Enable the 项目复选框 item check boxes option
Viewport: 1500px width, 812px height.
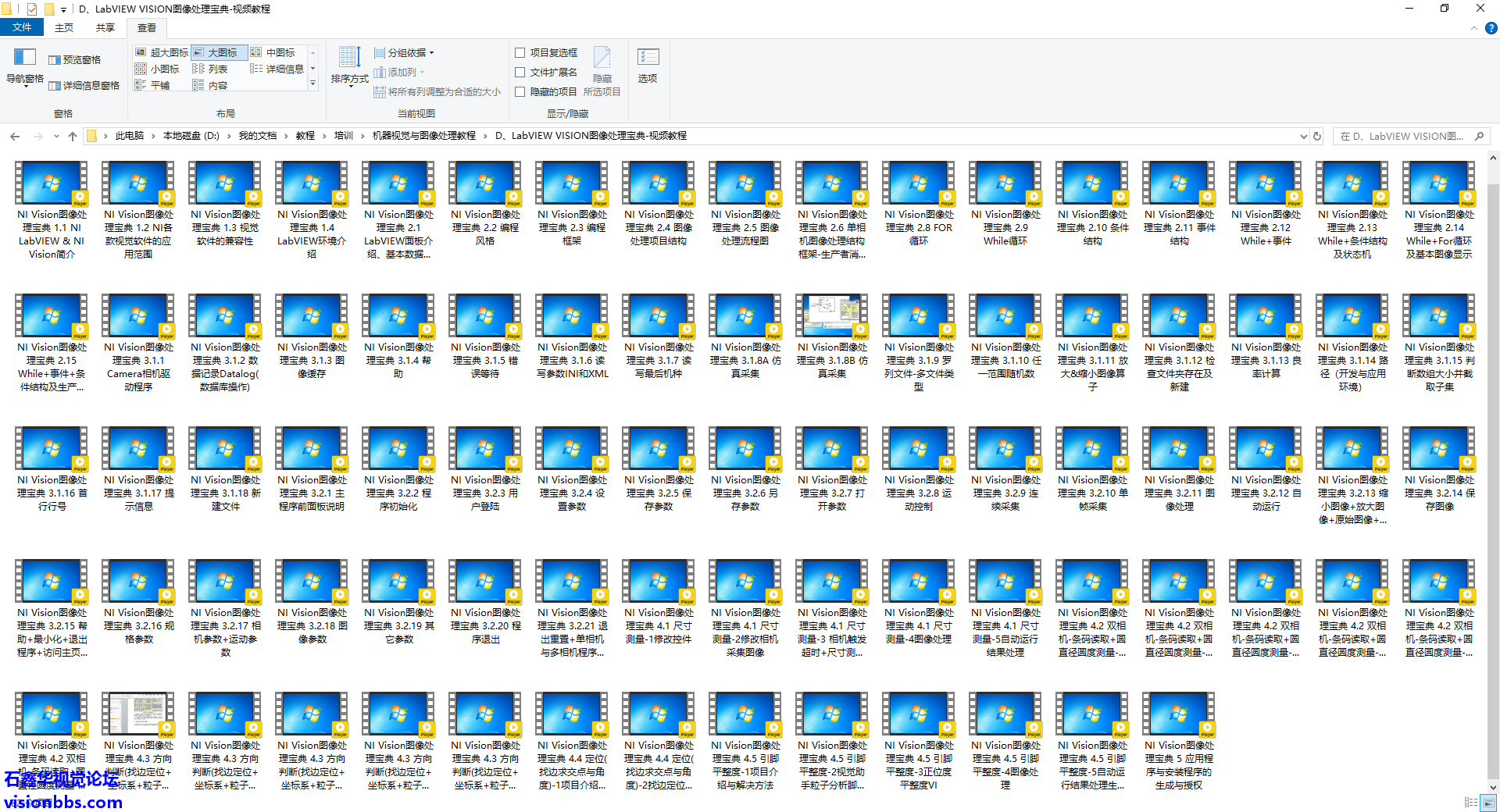(x=520, y=52)
